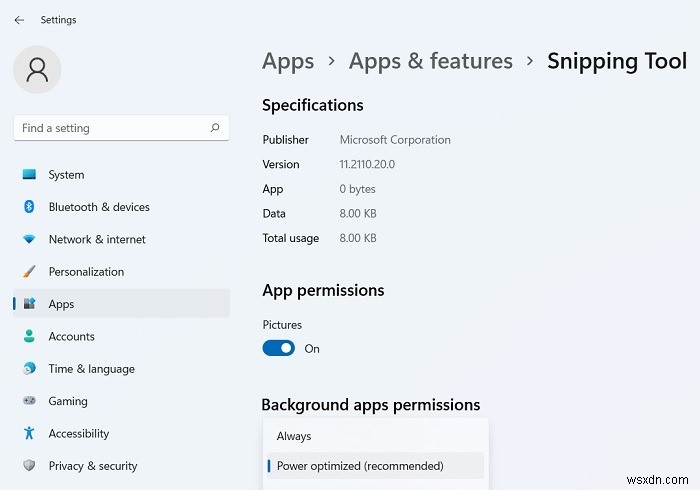Click the Settings window title

[58, 20]
